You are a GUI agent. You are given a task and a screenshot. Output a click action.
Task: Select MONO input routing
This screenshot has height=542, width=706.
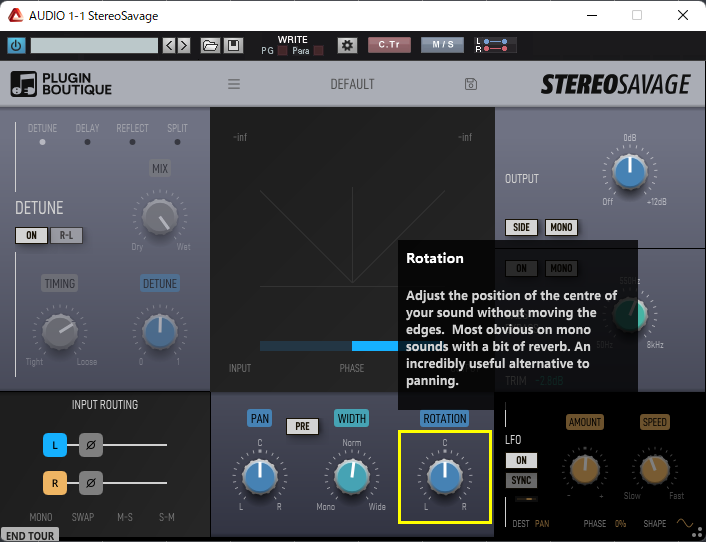(x=41, y=517)
